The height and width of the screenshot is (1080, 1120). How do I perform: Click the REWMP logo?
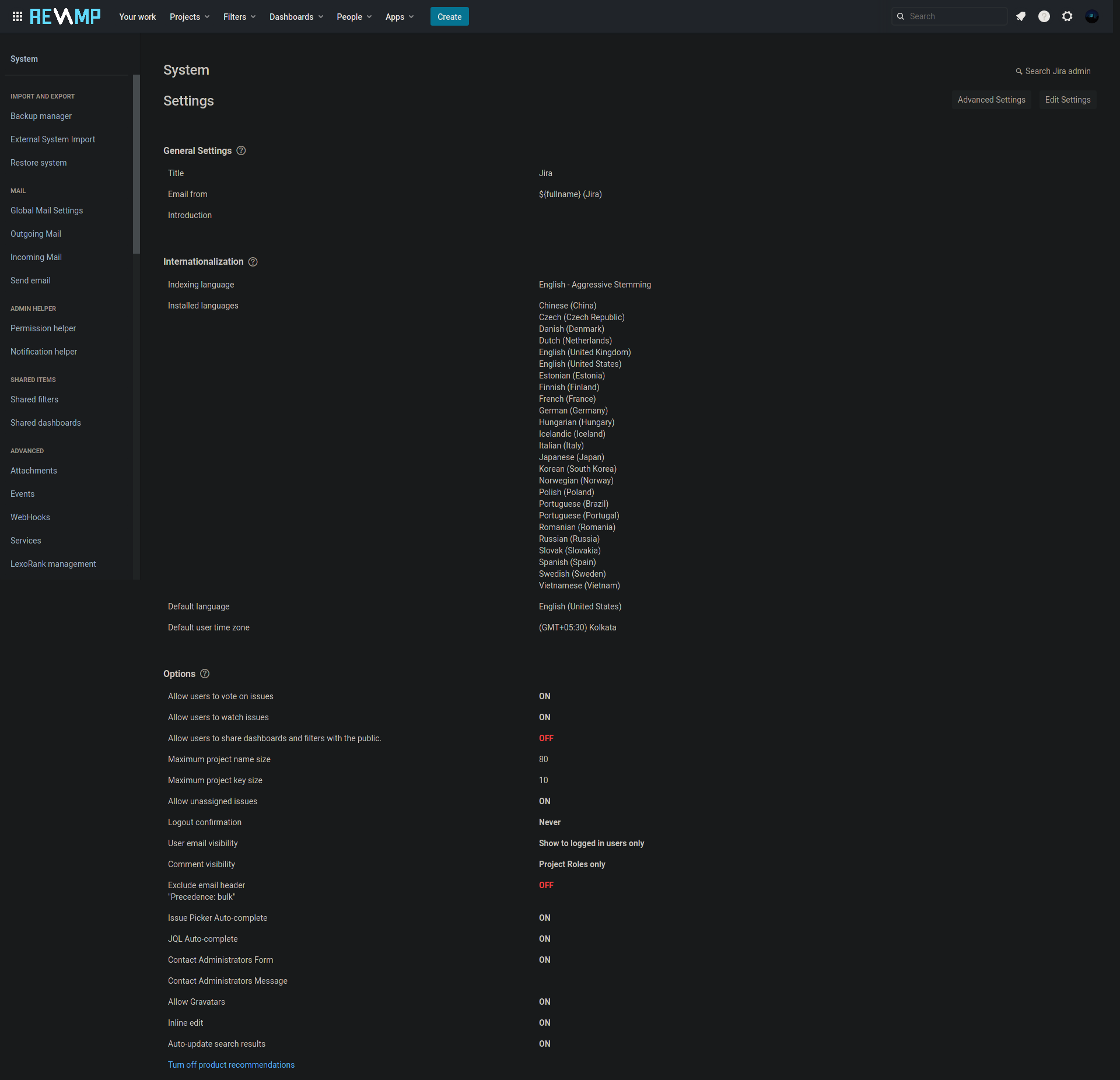pos(65,16)
